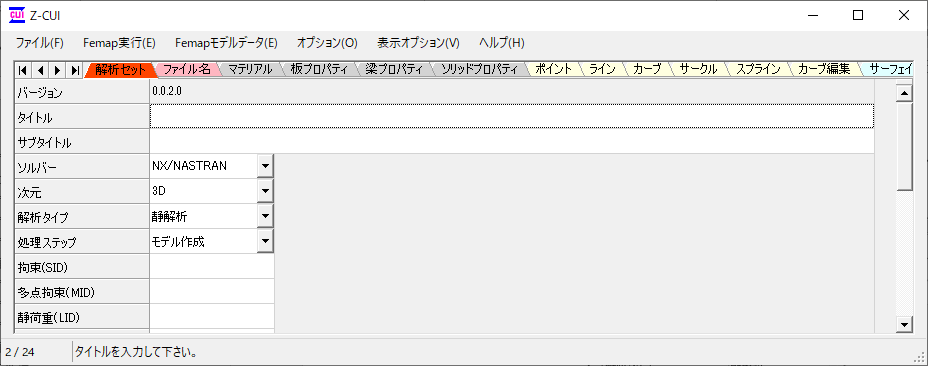The width and height of the screenshot is (928, 366).
Task: Switch to the カーブ tab
Action: click(x=647, y=69)
